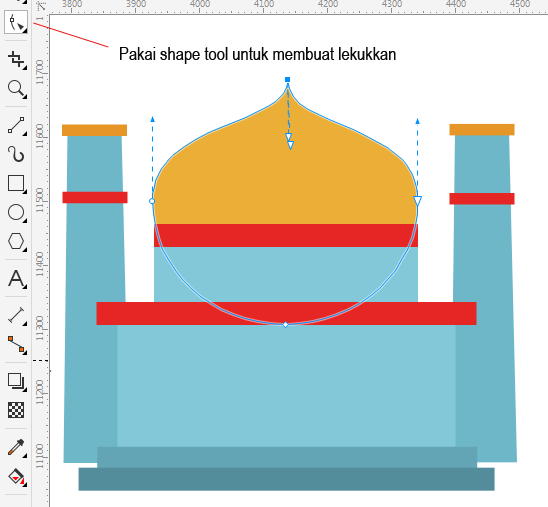
Task: Open the Drop Shadow tool
Action: click(x=16, y=381)
